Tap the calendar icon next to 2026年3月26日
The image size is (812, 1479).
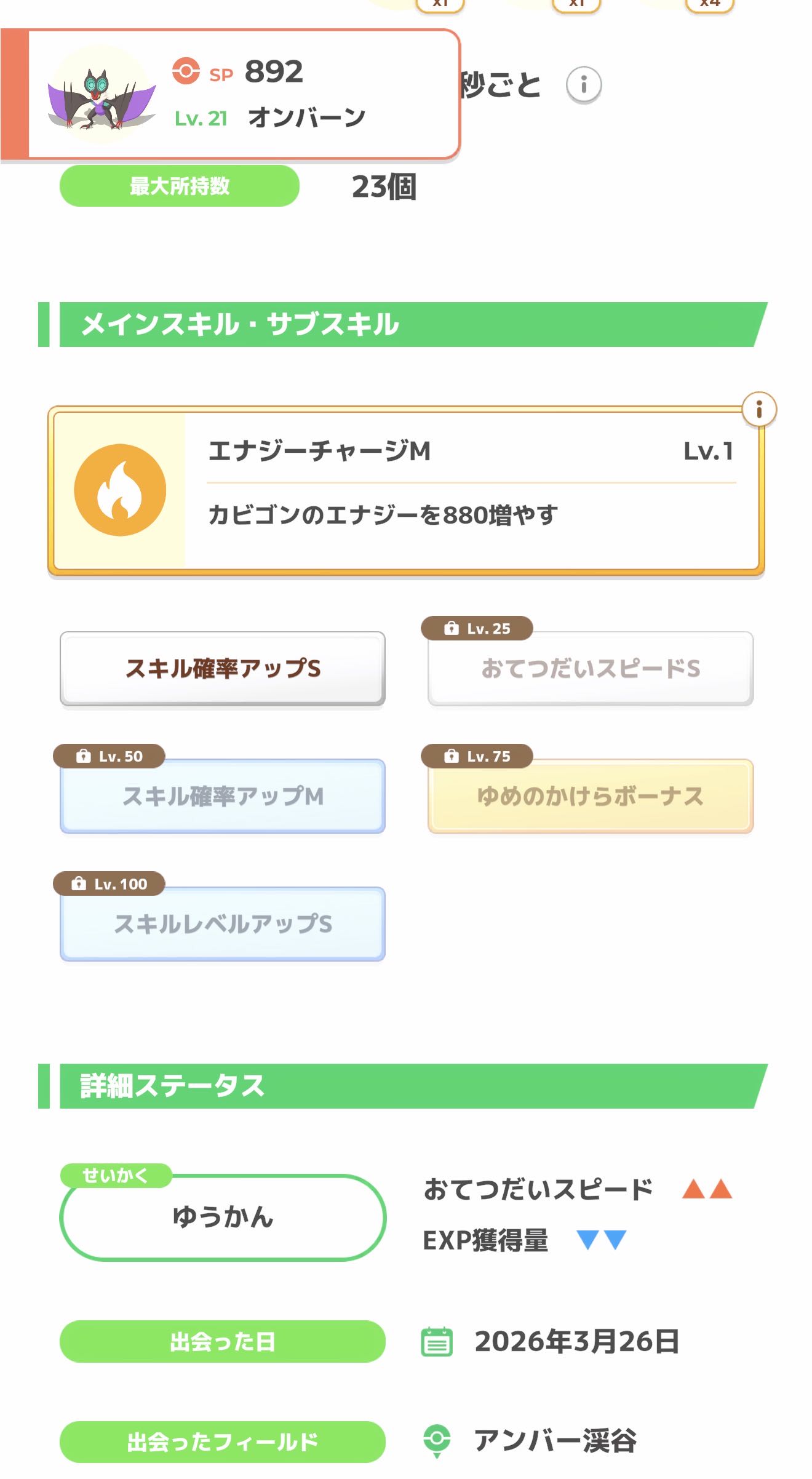point(437,1341)
